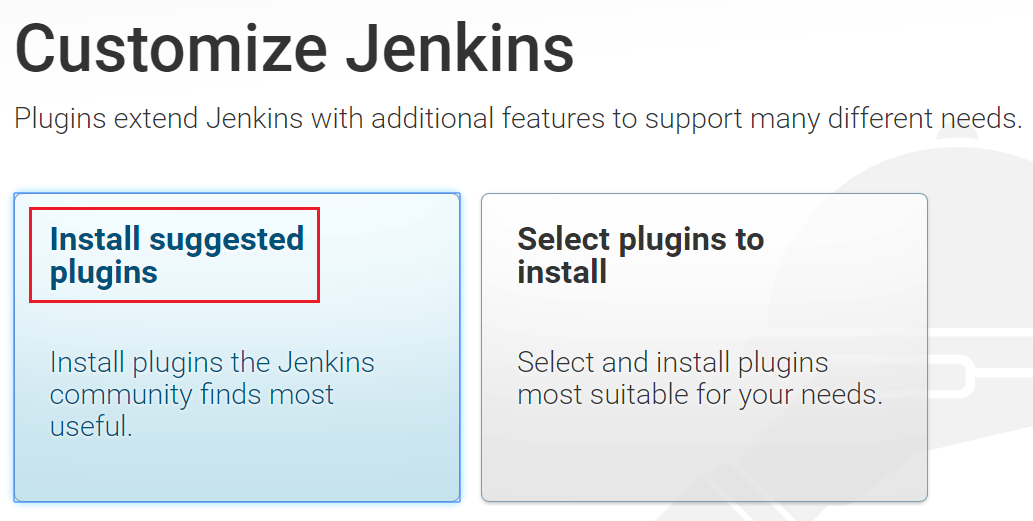The width and height of the screenshot is (1033, 521).
Task: Click the "Customize Jenkins" page heading
Action: pos(294,50)
